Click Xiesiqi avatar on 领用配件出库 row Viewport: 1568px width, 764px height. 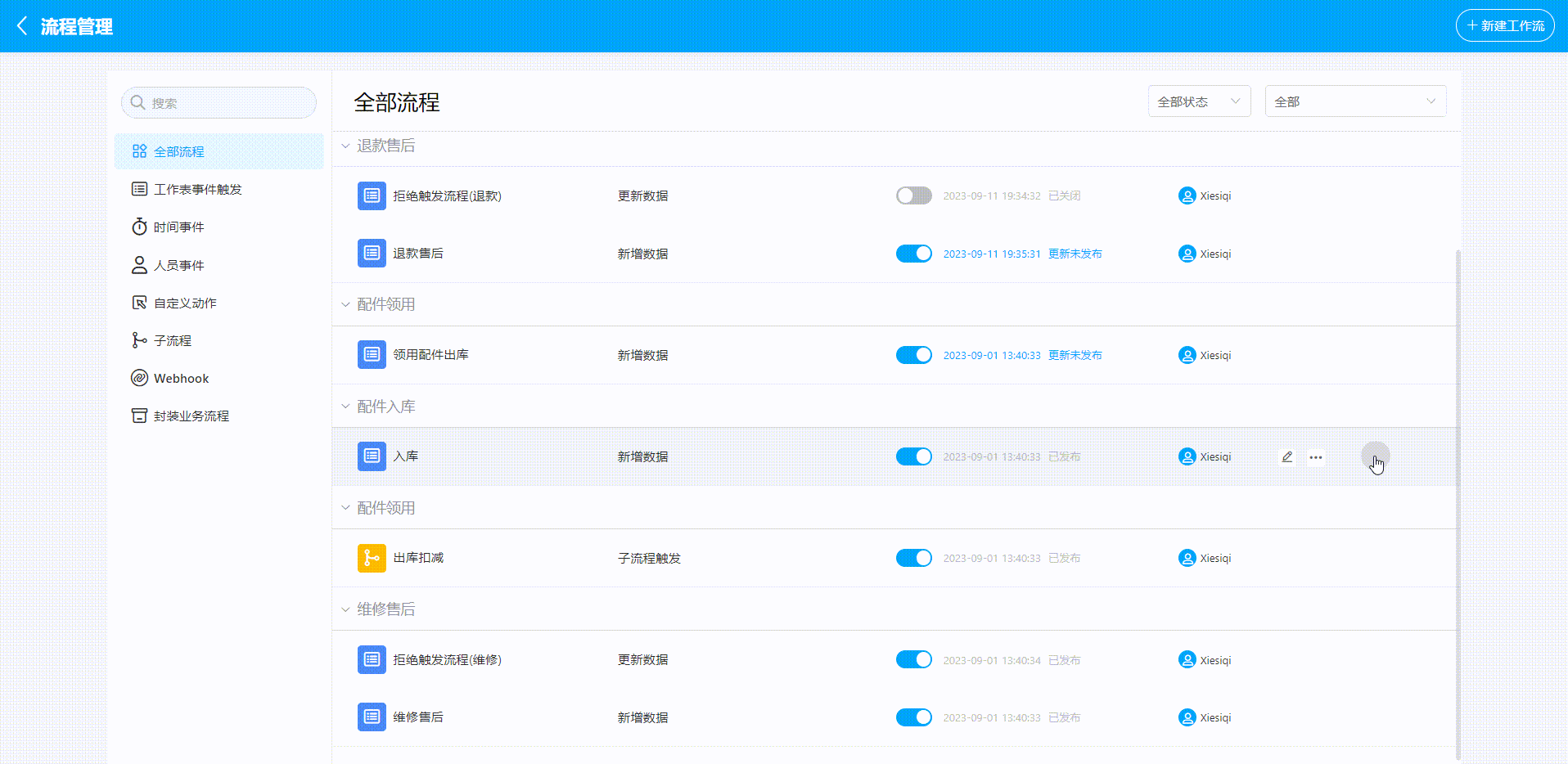[x=1187, y=355]
